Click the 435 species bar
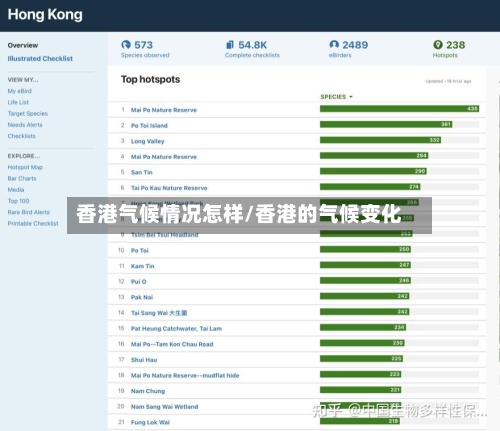500x431 pixels. [399, 109]
